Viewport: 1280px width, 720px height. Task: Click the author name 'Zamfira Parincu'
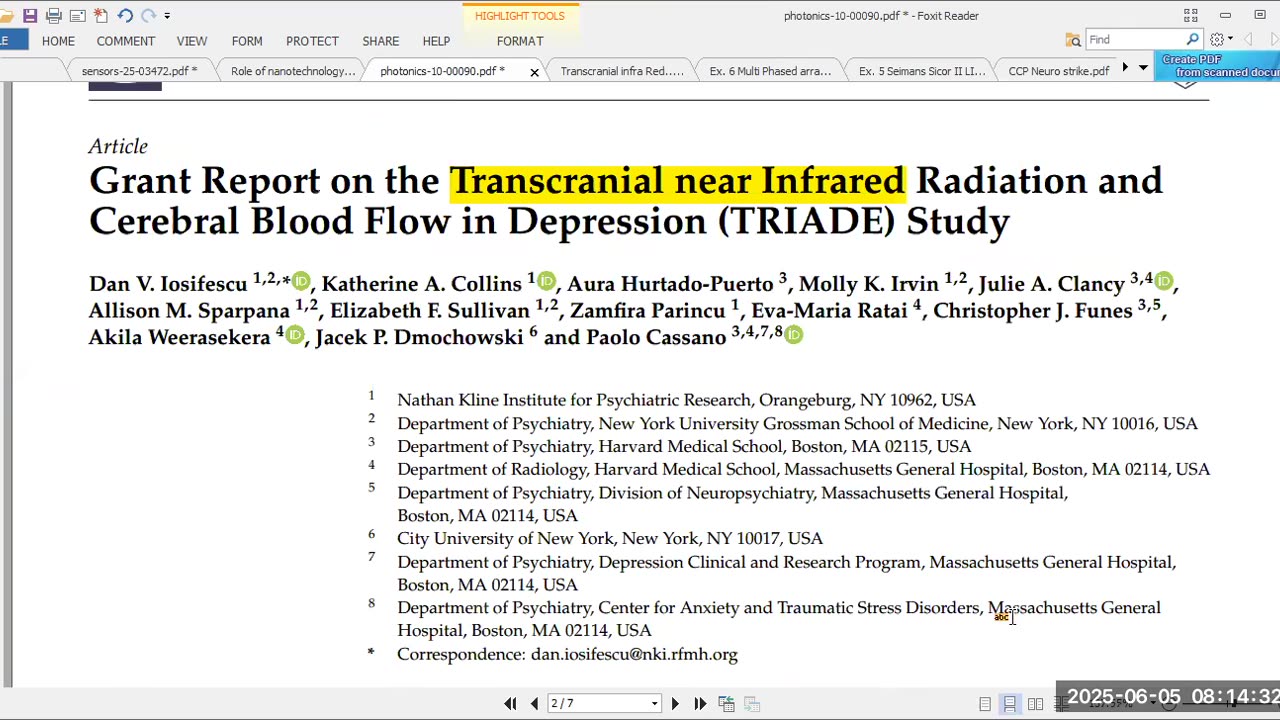[x=647, y=311]
